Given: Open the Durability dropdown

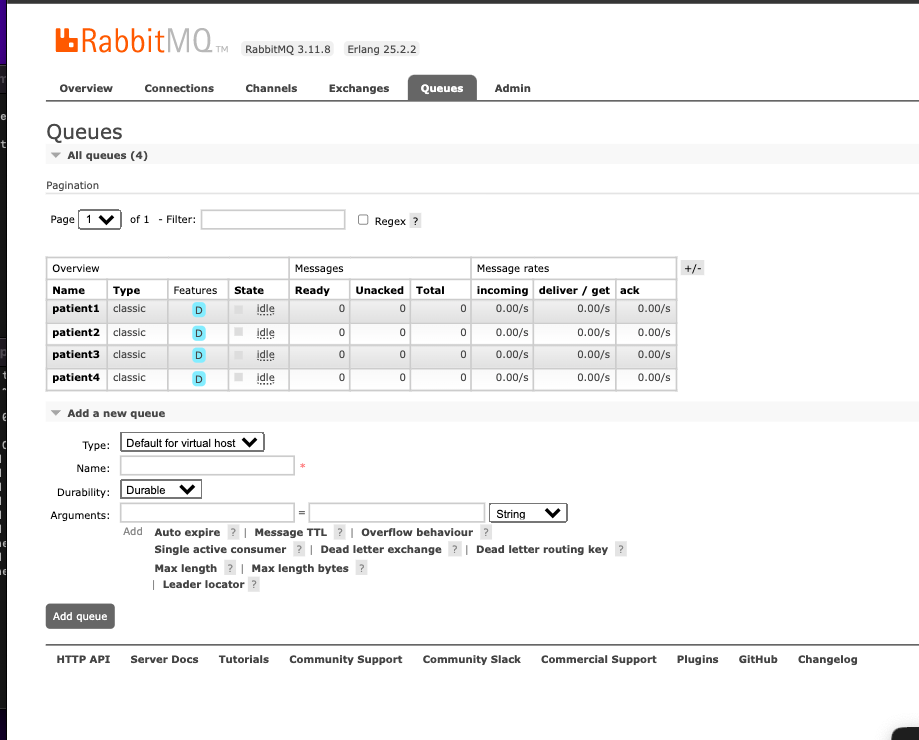Looking at the screenshot, I should (161, 489).
